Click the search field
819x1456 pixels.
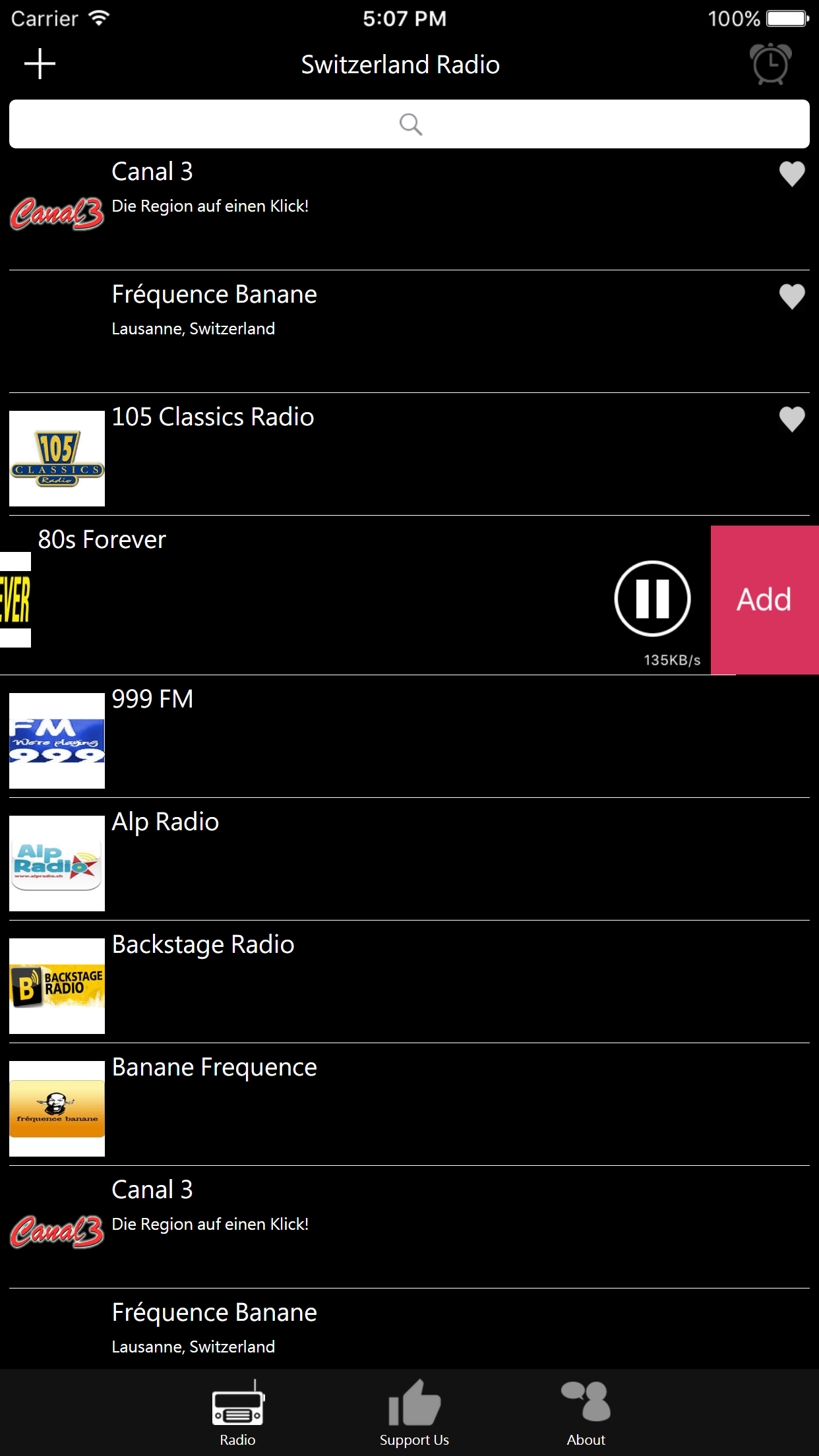tap(409, 124)
